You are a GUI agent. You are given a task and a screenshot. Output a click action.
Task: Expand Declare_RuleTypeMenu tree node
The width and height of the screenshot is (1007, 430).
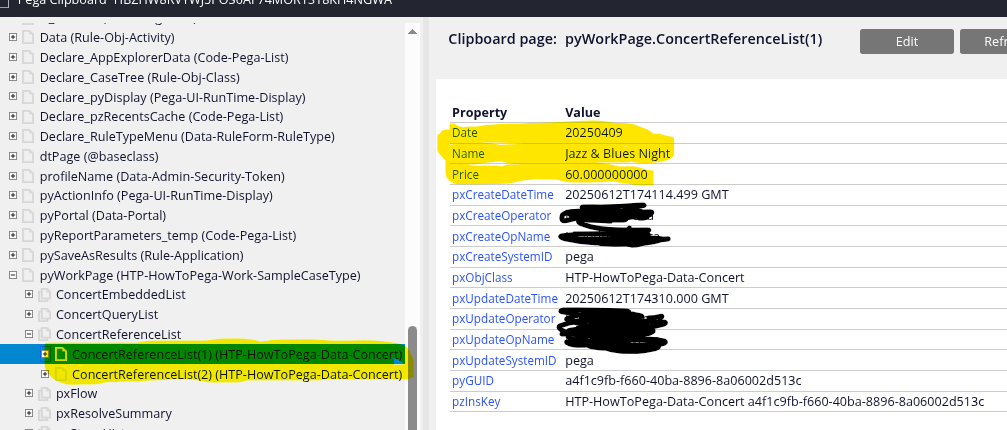tap(13, 137)
